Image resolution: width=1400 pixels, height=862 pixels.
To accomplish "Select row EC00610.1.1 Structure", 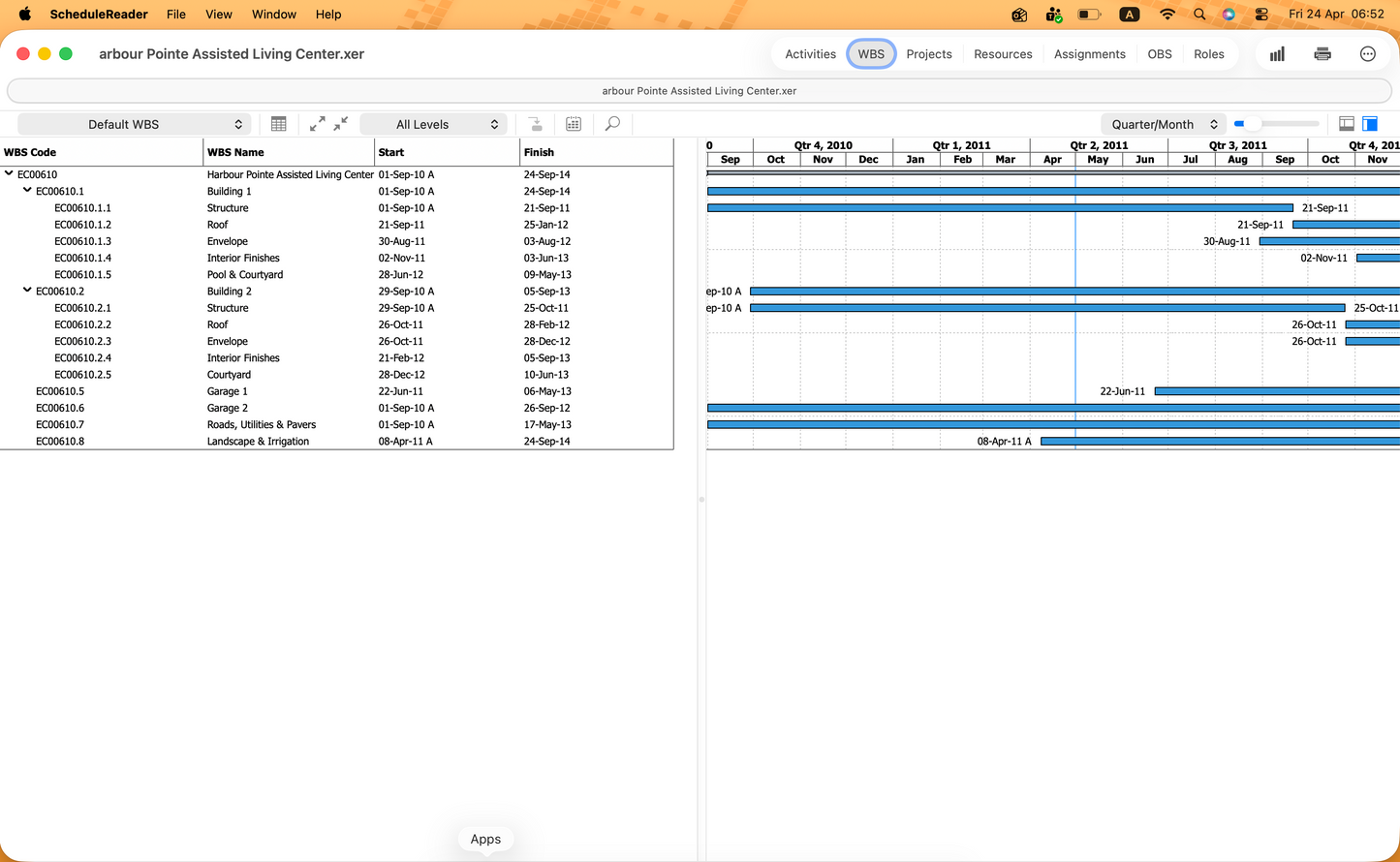I will 336,208.
